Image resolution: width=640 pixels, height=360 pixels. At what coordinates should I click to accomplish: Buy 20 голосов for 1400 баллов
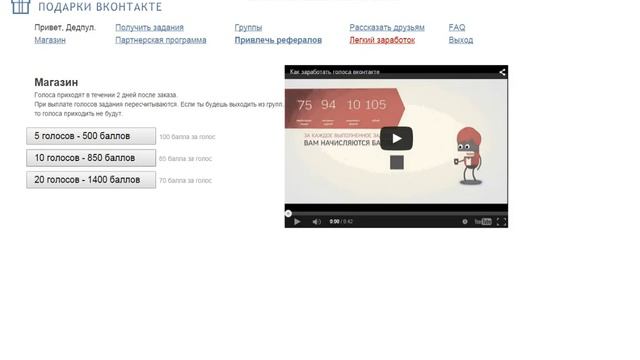91,180
